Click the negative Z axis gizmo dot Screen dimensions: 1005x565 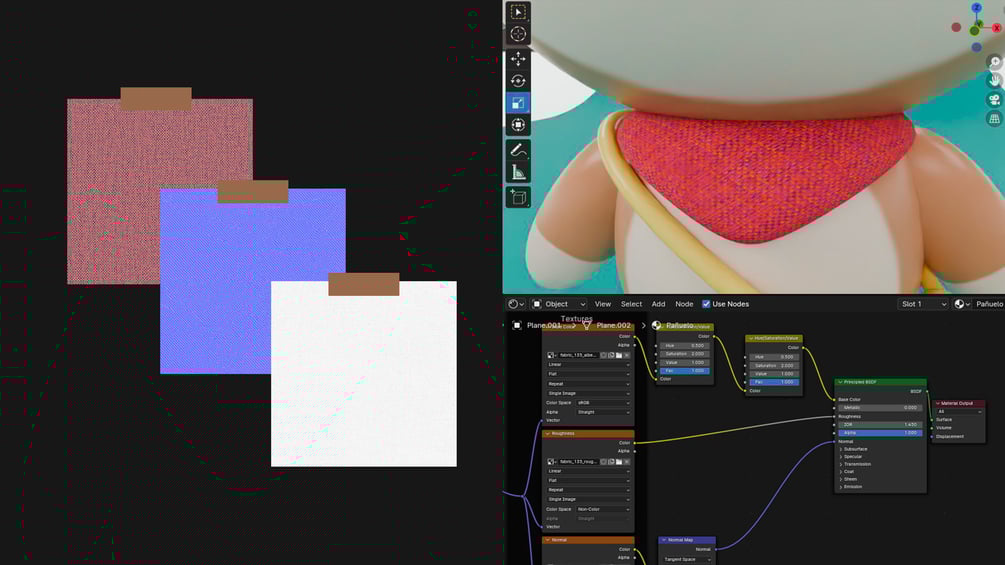(x=976, y=47)
